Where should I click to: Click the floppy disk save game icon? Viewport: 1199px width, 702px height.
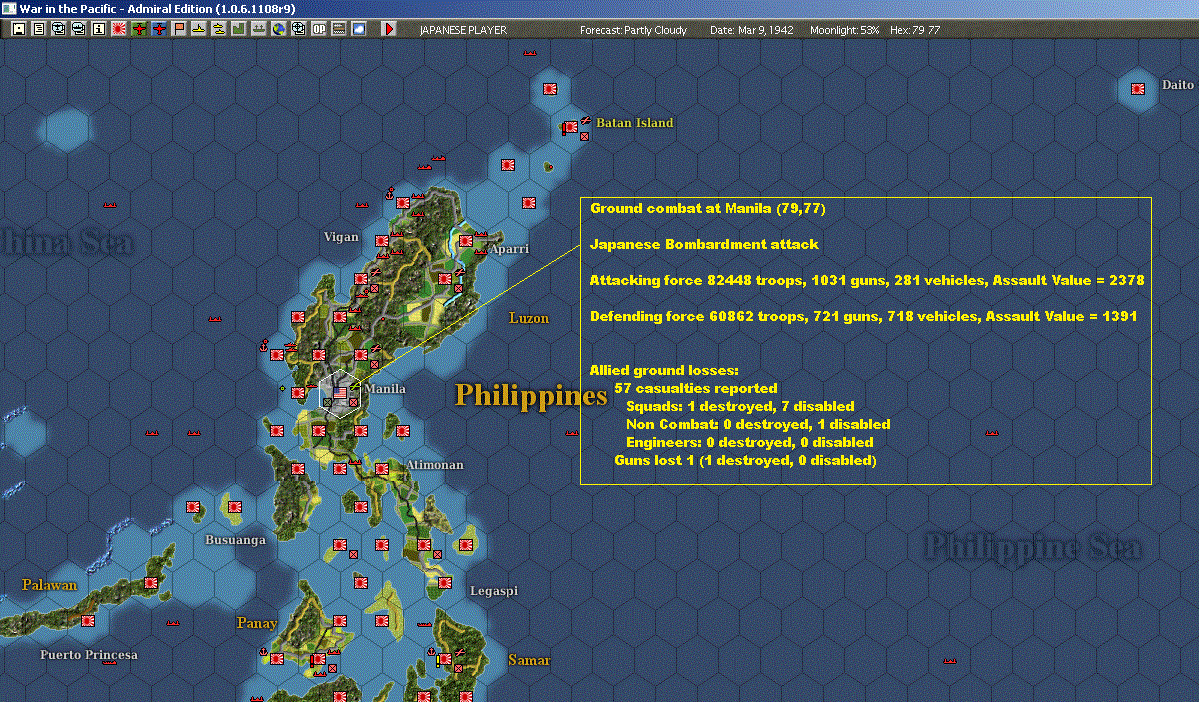(x=19, y=29)
